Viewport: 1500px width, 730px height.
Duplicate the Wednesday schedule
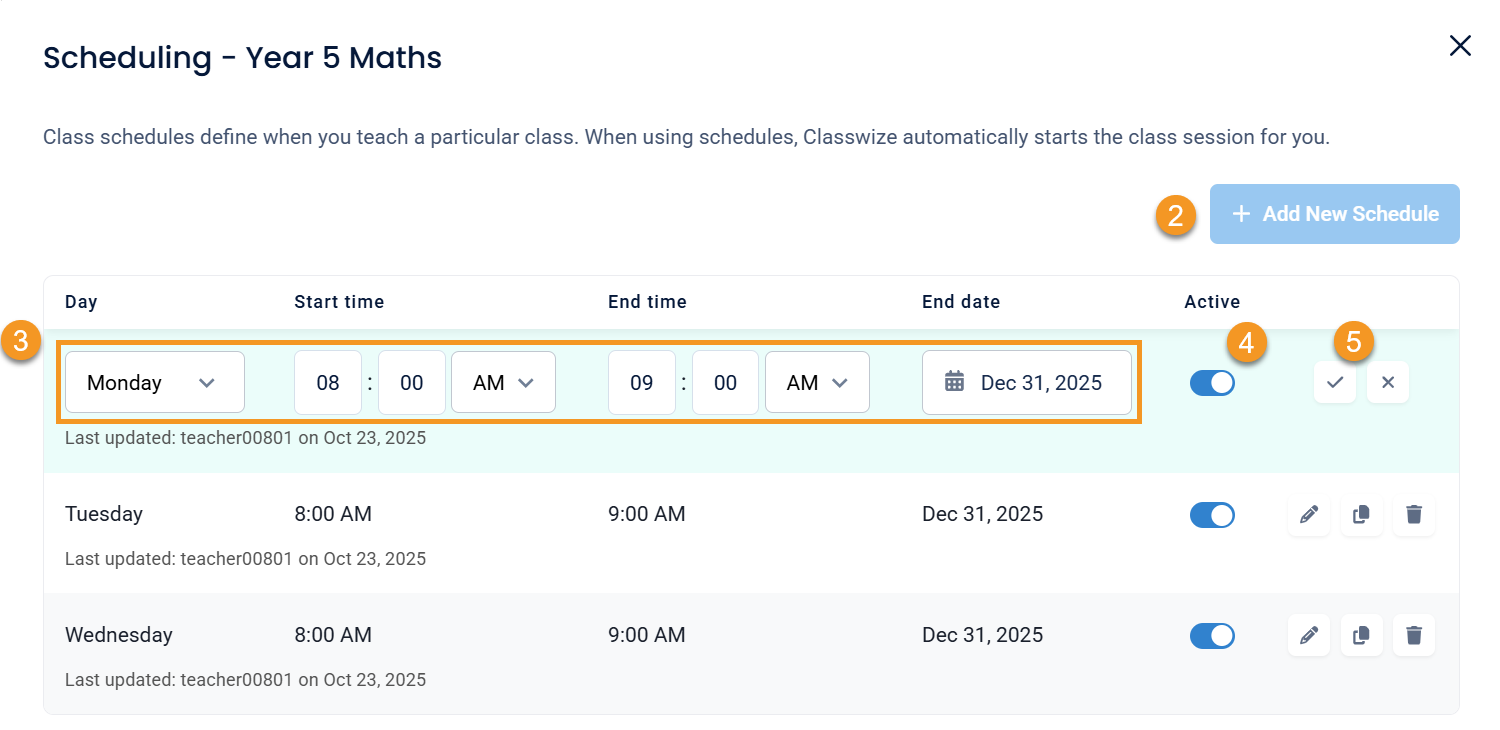pos(1361,635)
